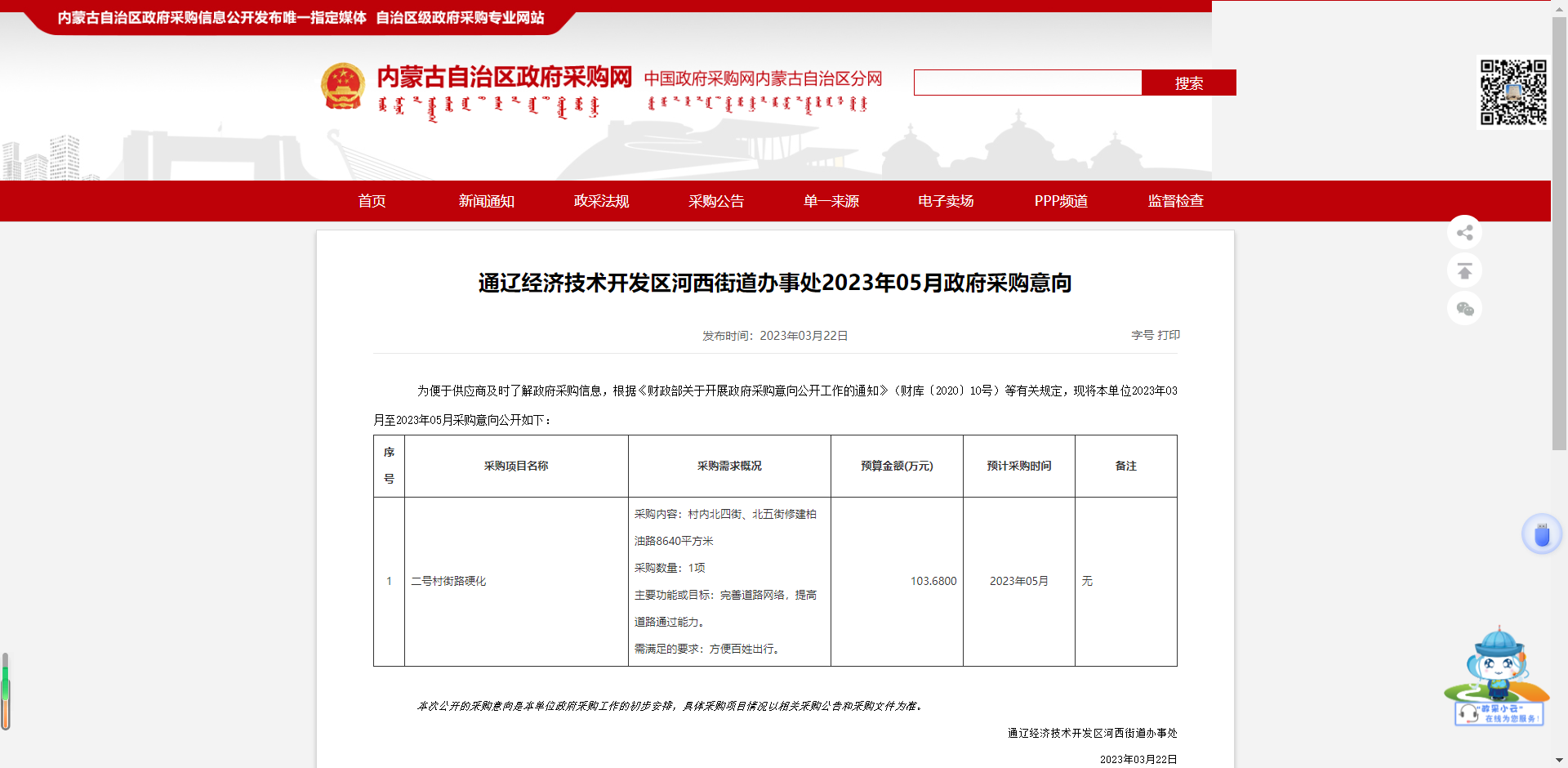Screen dimensions: 1568x768
Task: Select 政采法规 from the navigation bar
Action: point(601,201)
